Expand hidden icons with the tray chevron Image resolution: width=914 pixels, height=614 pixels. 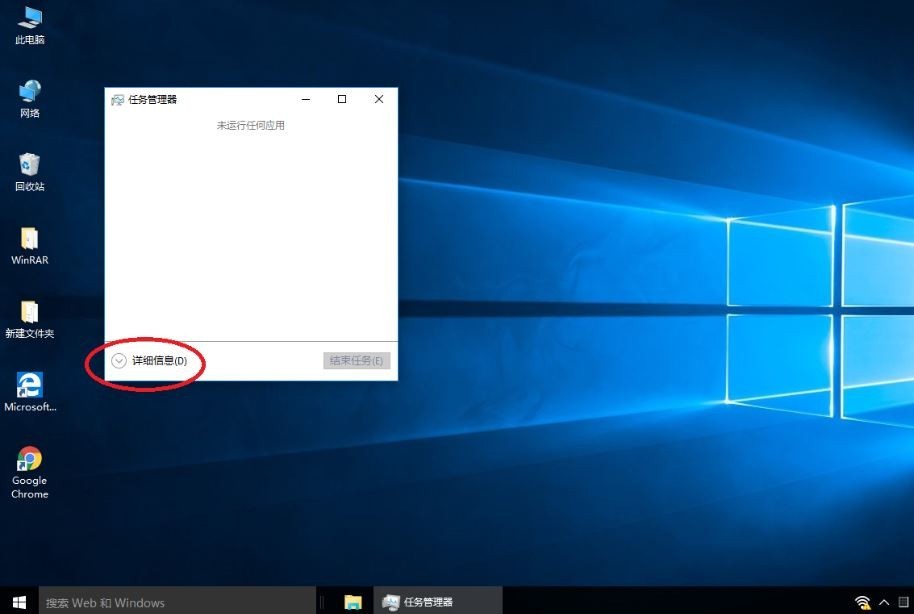tap(882, 602)
